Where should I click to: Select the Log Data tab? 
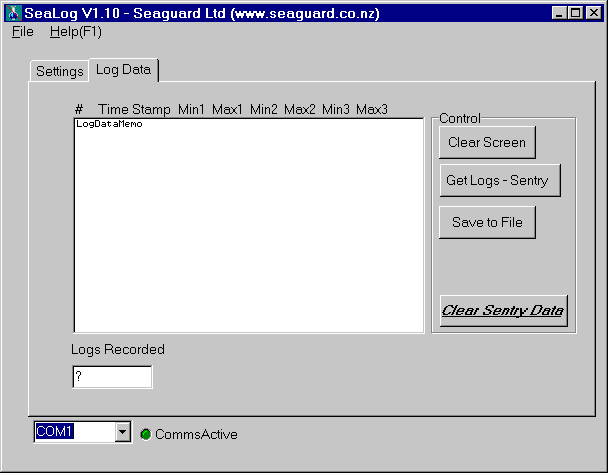[x=123, y=69]
